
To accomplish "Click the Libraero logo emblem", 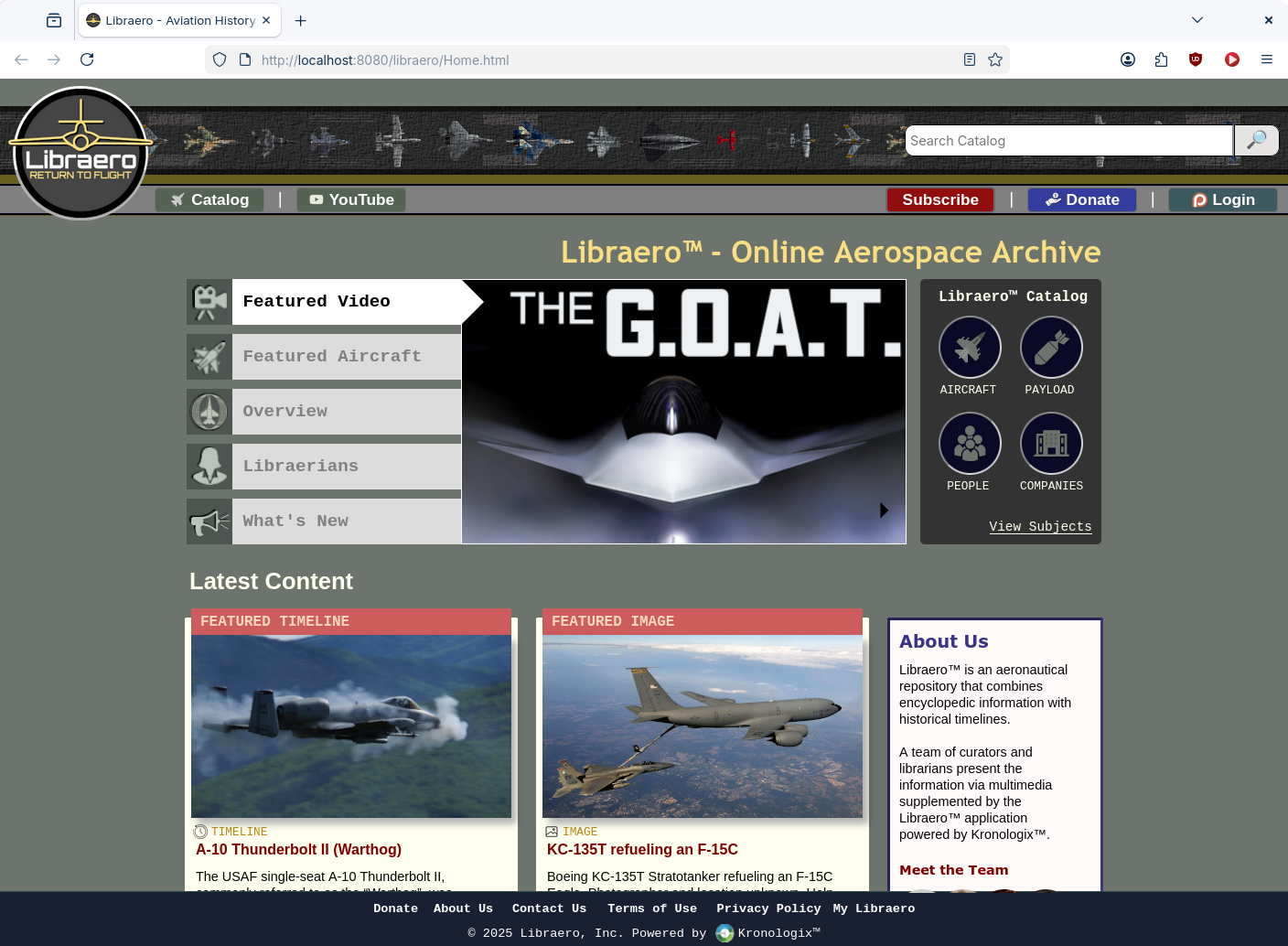I will [80, 154].
